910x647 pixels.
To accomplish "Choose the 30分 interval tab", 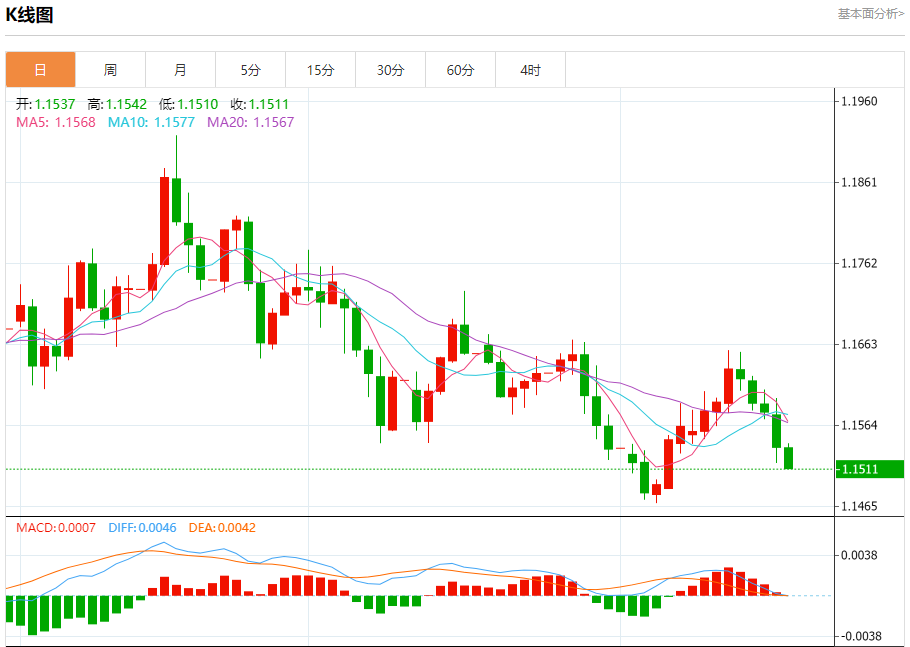I will [x=391, y=70].
